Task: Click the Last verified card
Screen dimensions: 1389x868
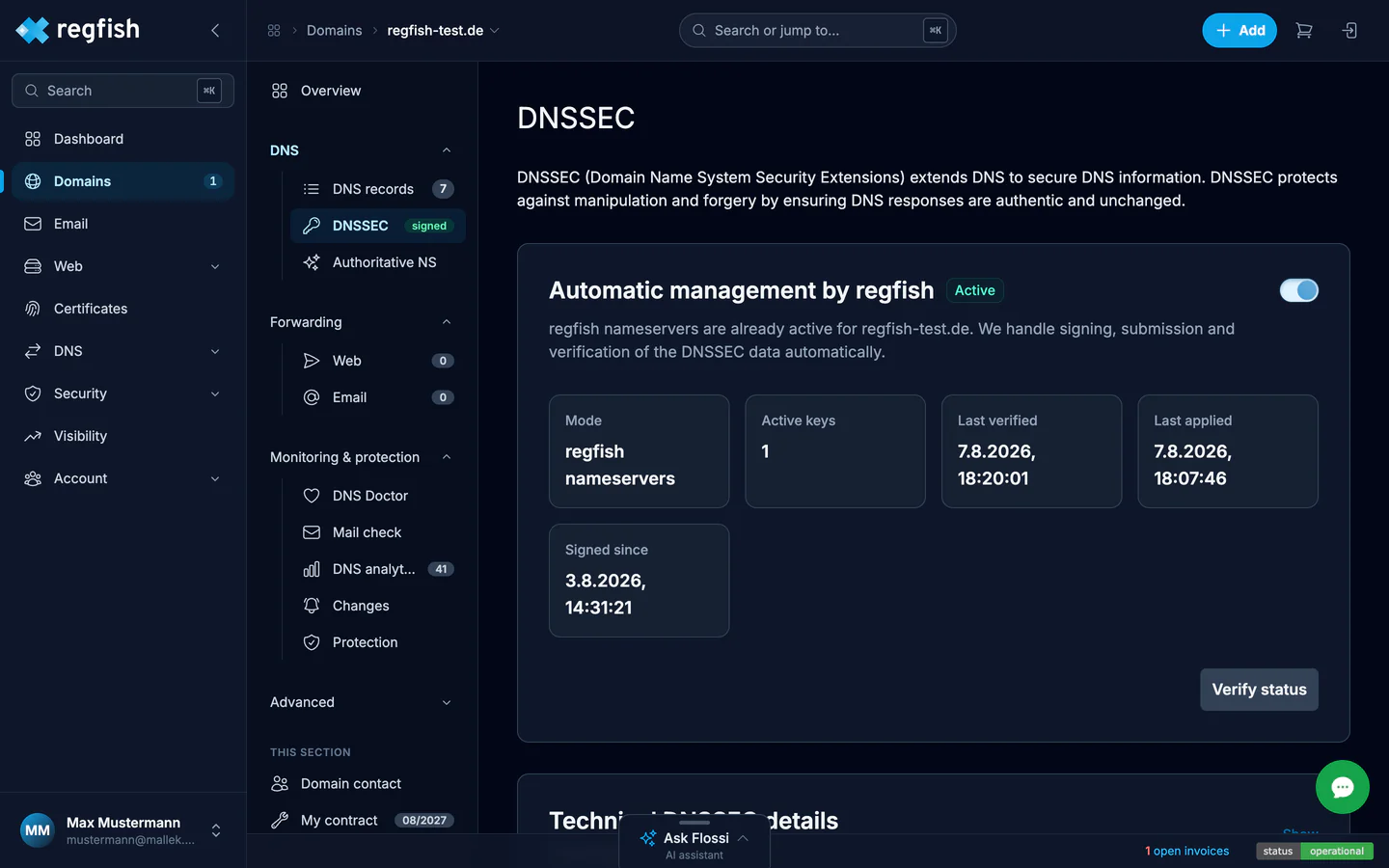Action: [x=1031, y=451]
